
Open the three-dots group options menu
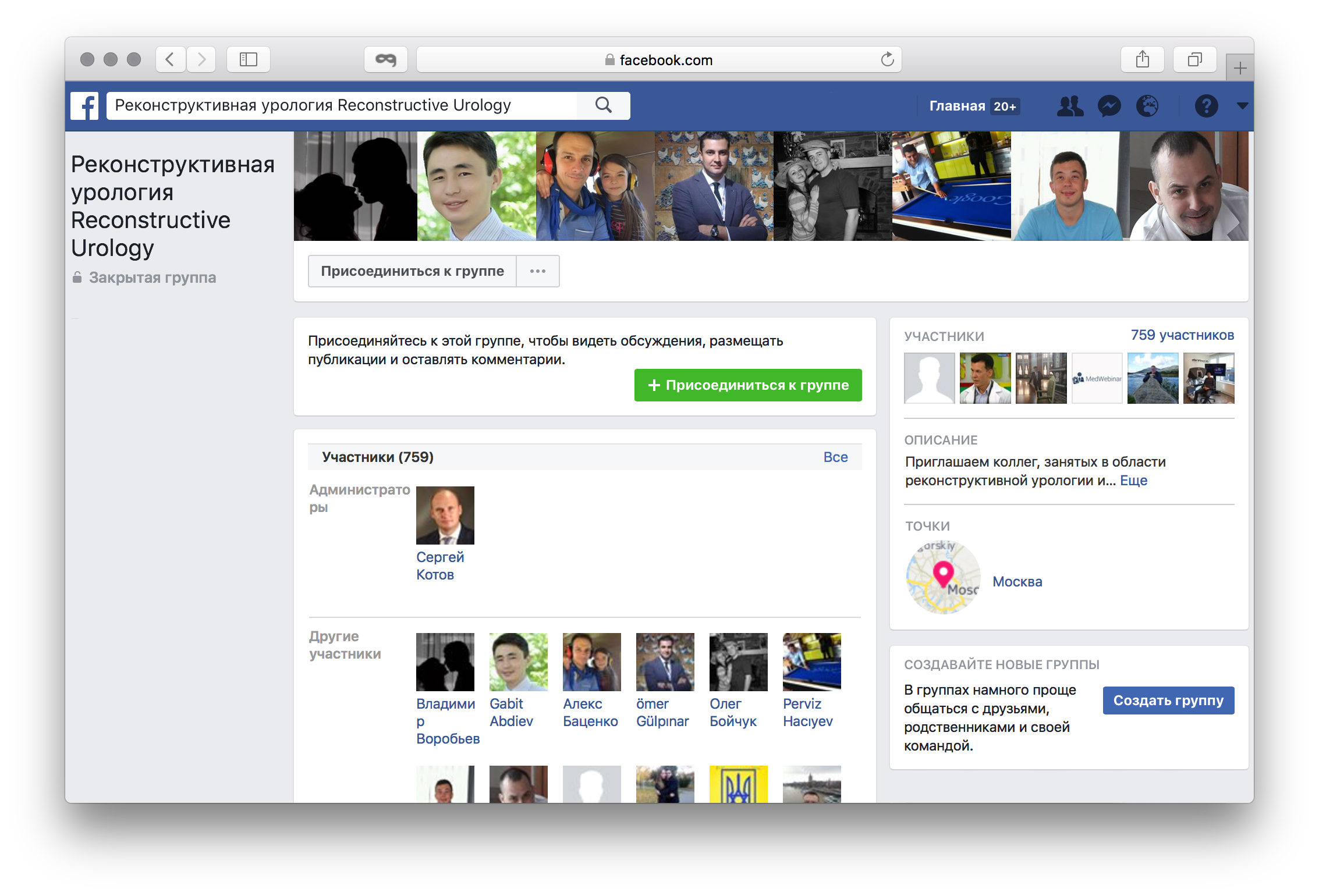(538, 271)
